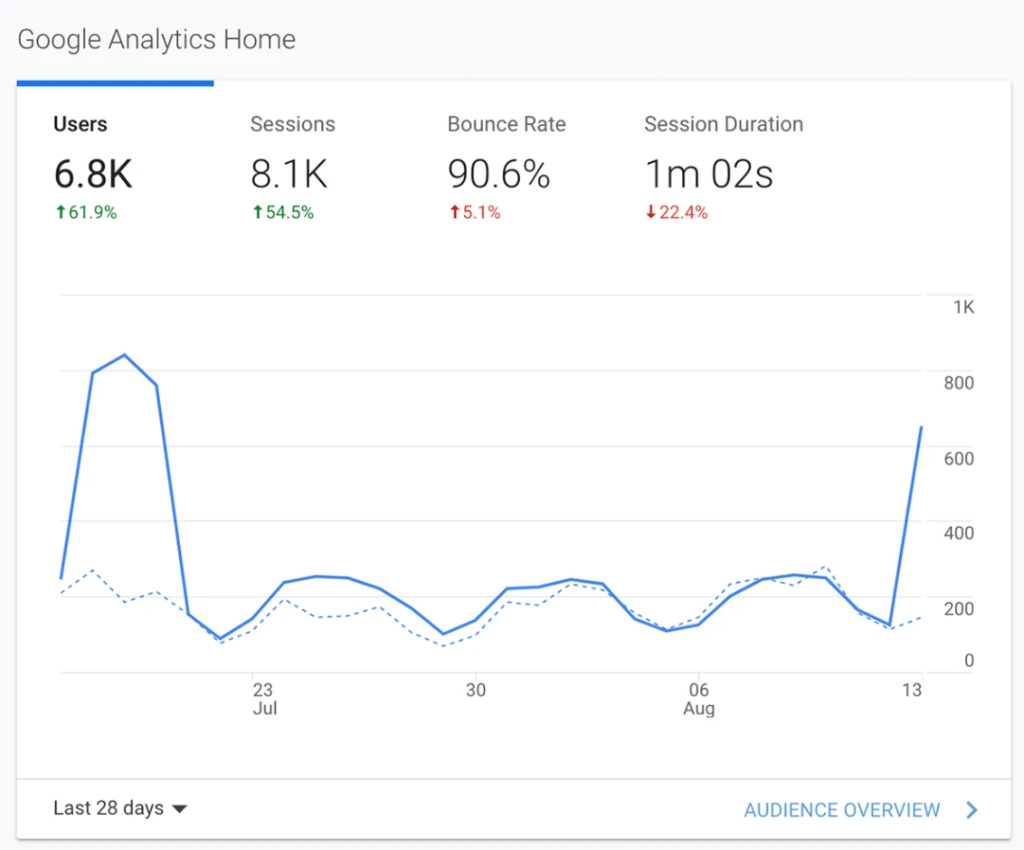
Task: Click green up arrow beside 61.9%
Action: pyautogui.click(x=59, y=212)
